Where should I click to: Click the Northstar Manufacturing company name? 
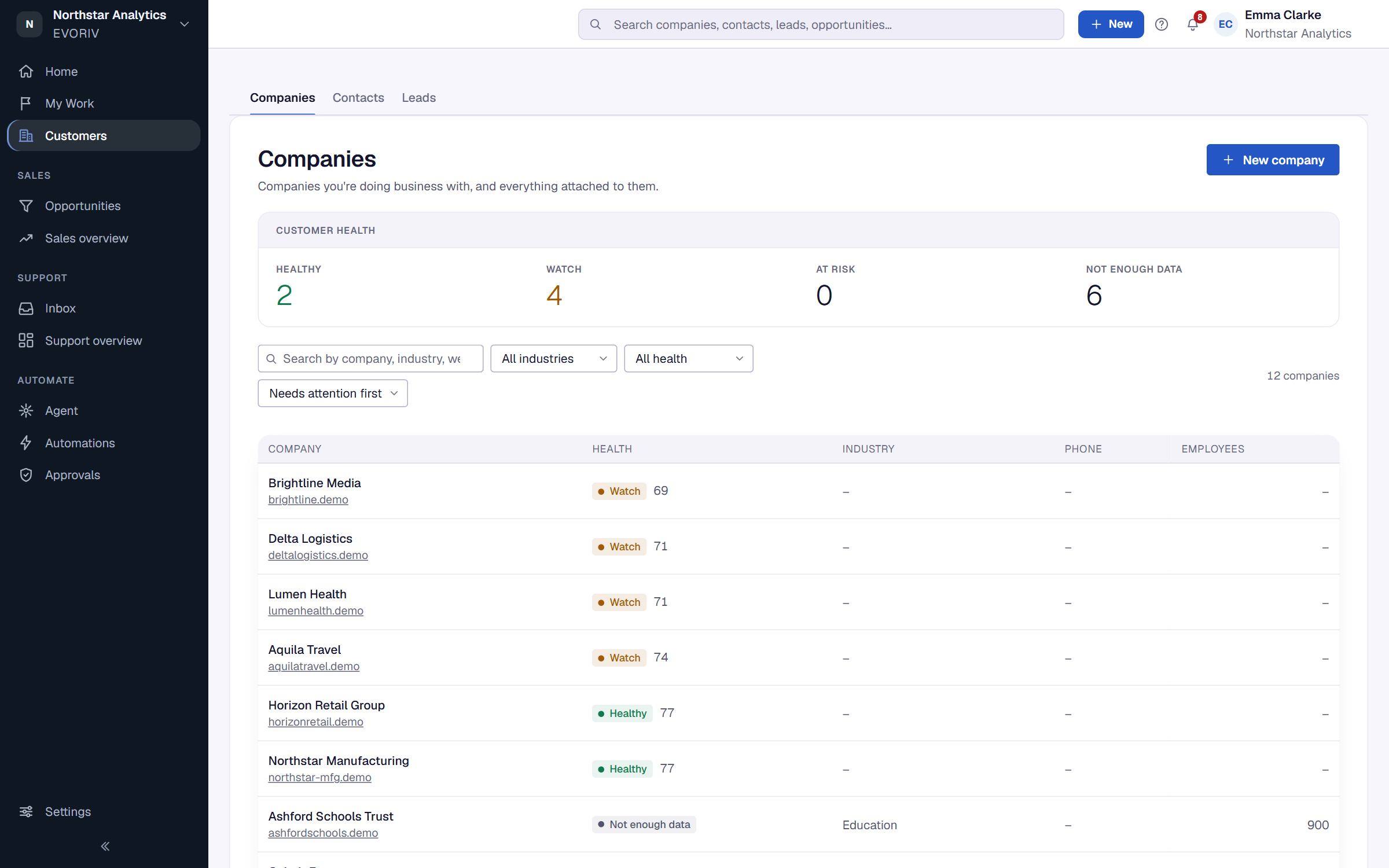pyautogui.click(x=339, y=761)
